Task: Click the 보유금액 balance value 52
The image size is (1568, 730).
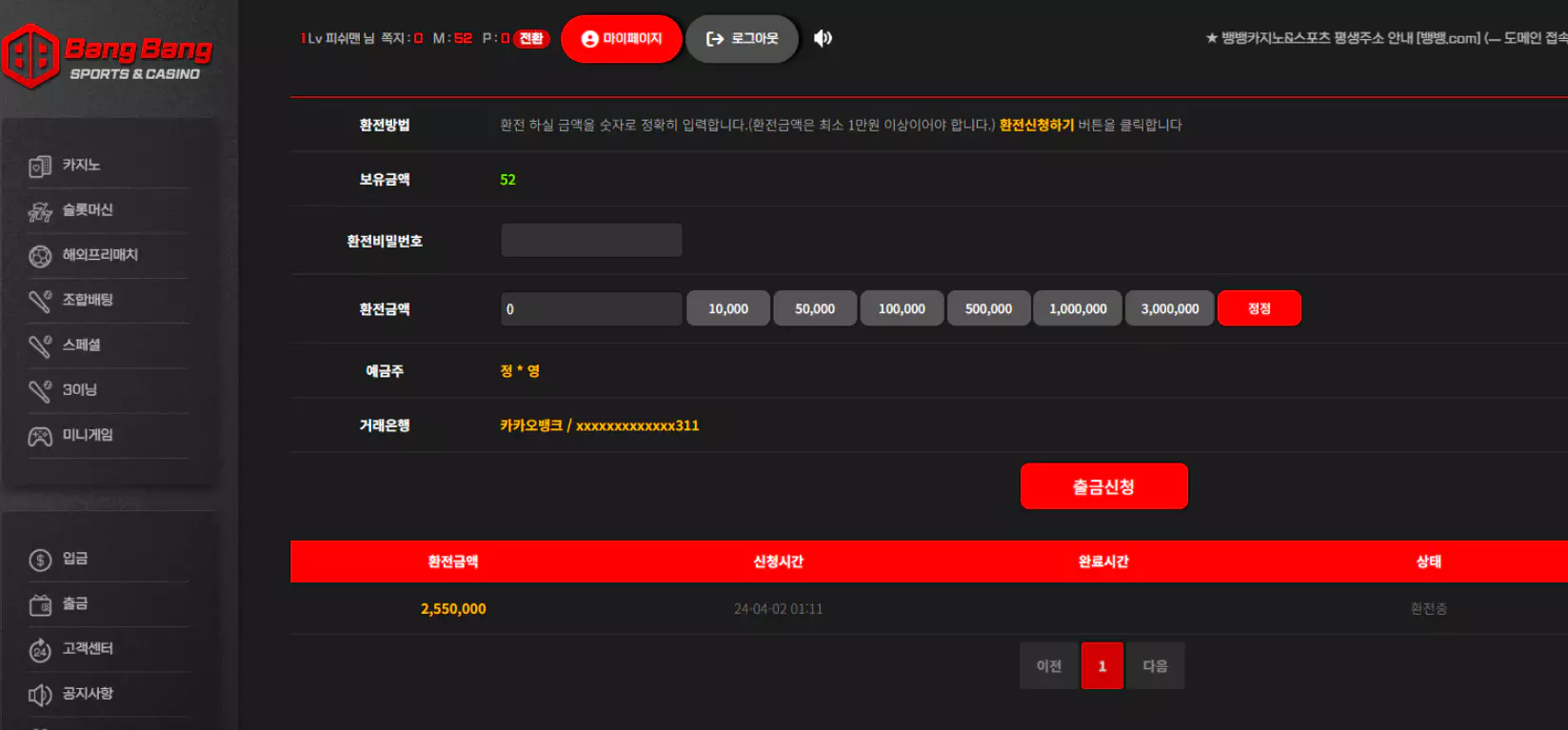Action: point(508,180)
